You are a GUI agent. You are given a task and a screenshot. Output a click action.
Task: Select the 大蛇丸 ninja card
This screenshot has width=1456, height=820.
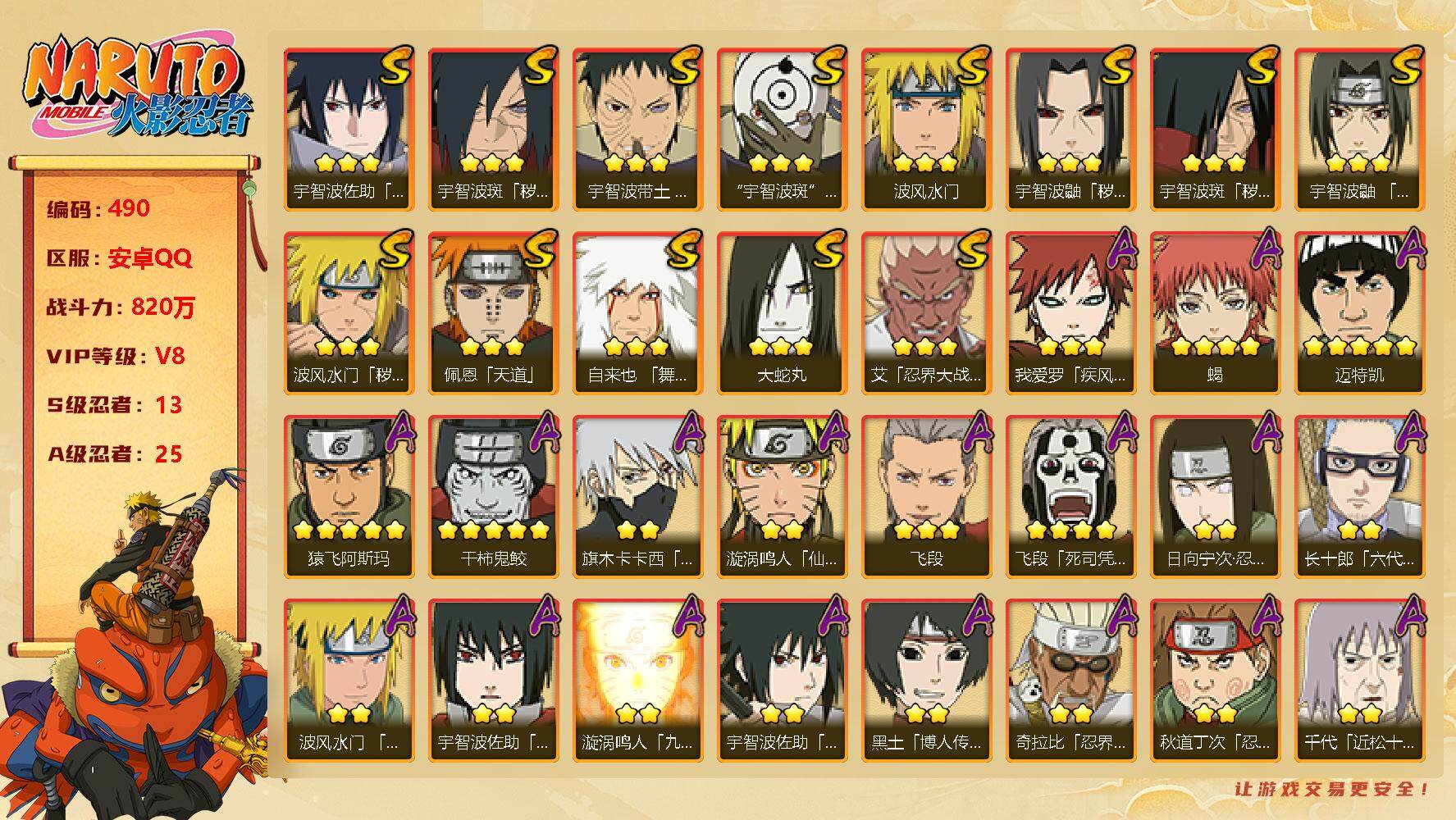782,313
